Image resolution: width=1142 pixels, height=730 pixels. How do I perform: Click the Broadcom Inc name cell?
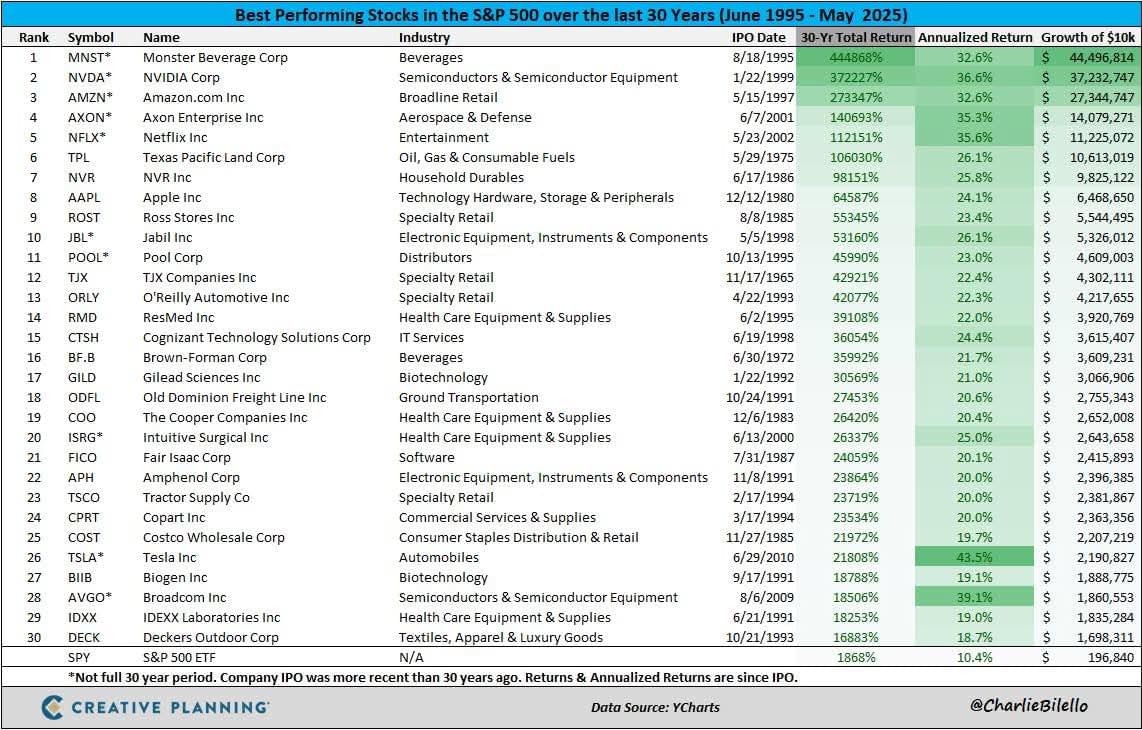coord(184,598)
